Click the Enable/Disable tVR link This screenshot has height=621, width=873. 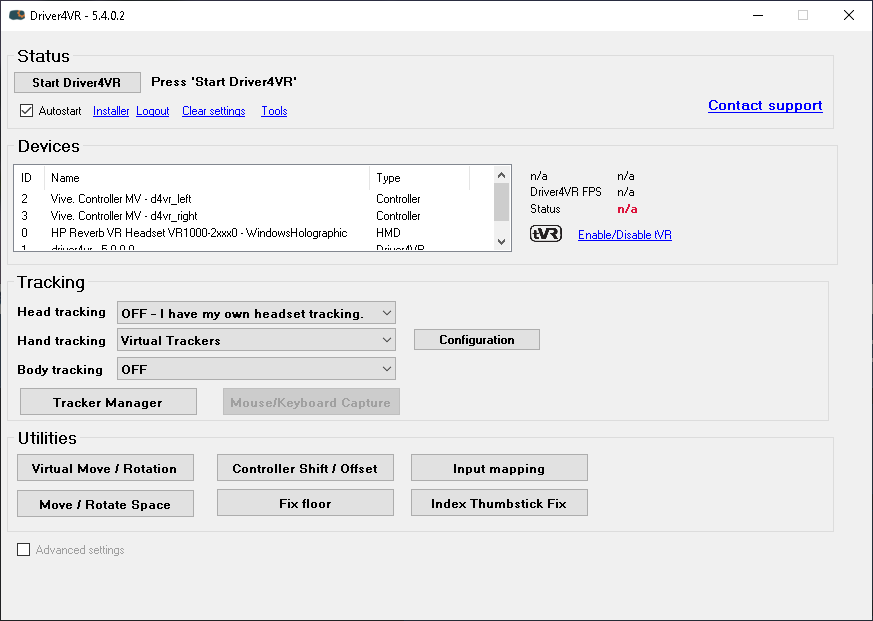click(x=624, y=235)
